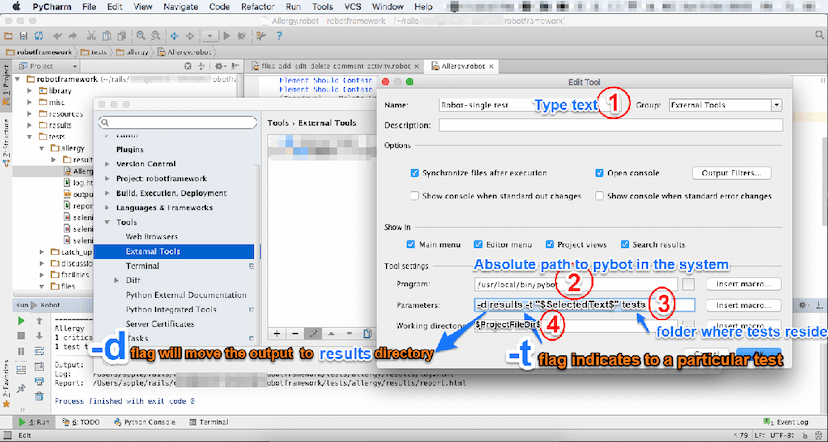The image size is (828, 442).
Task: Click the Up stack trace arrow in Run panel
Action: pos(39,321)
